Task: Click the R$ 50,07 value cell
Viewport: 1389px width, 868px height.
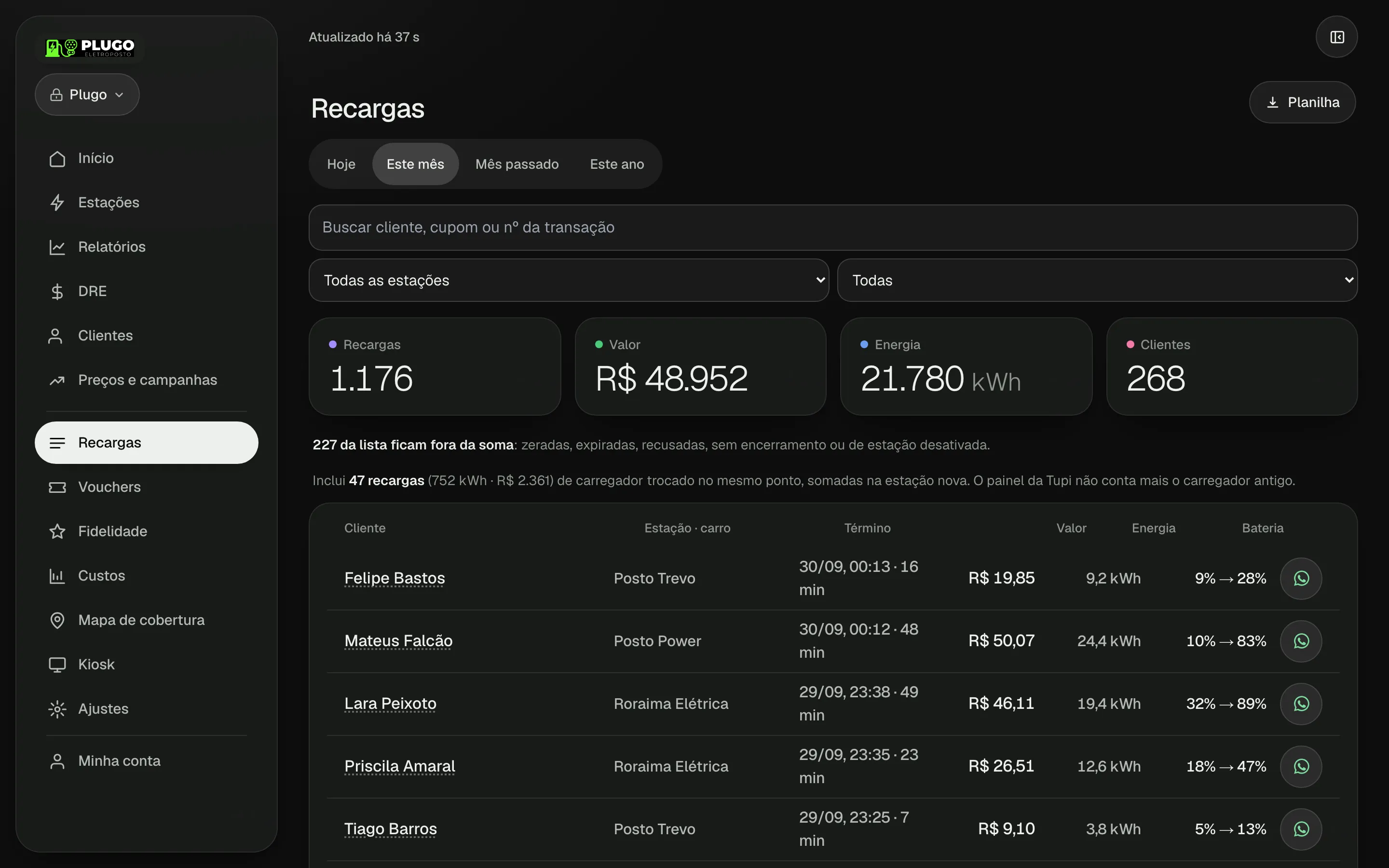Action: click(1001, 641)
